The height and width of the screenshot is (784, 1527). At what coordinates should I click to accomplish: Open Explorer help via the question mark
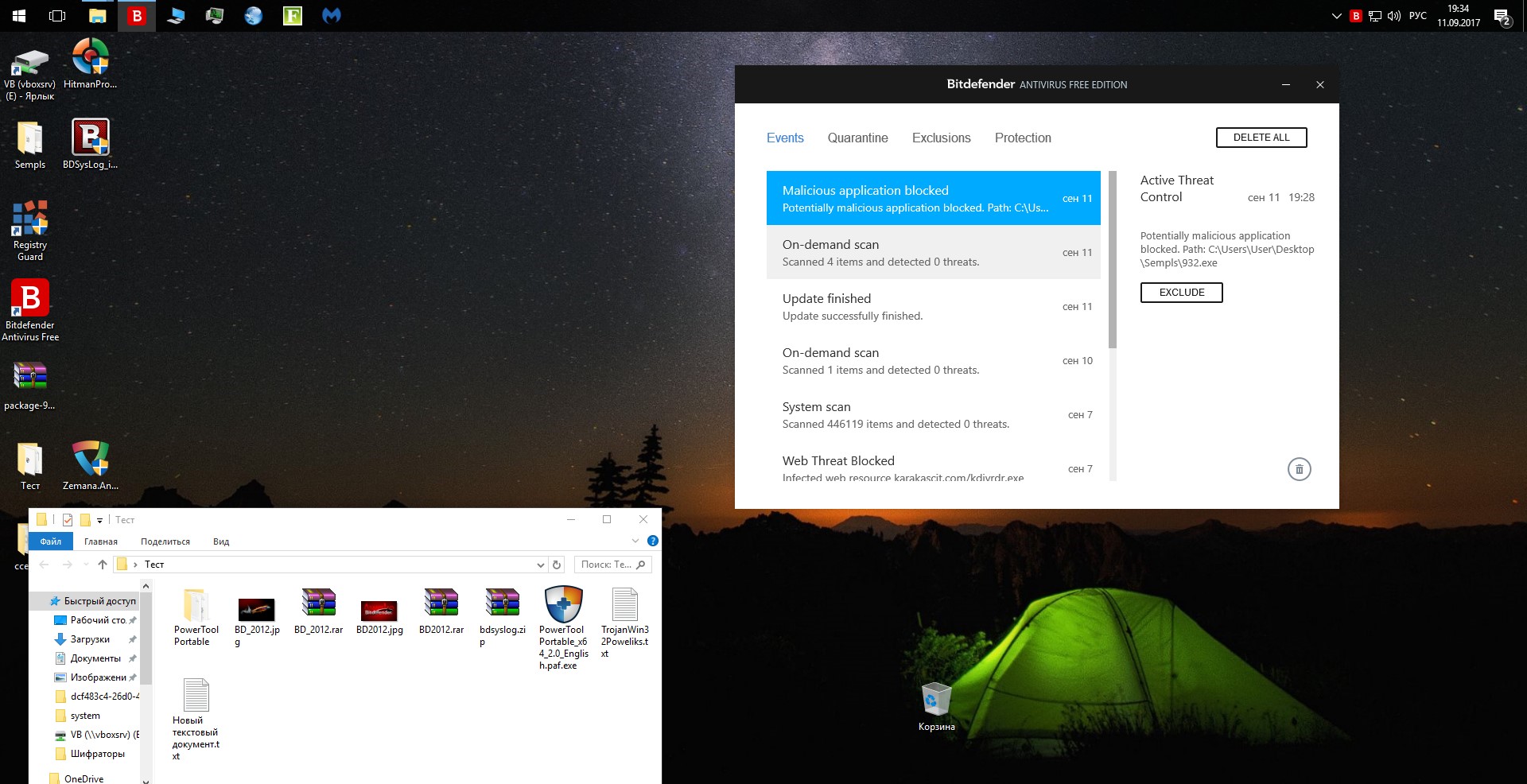(653, 541)
